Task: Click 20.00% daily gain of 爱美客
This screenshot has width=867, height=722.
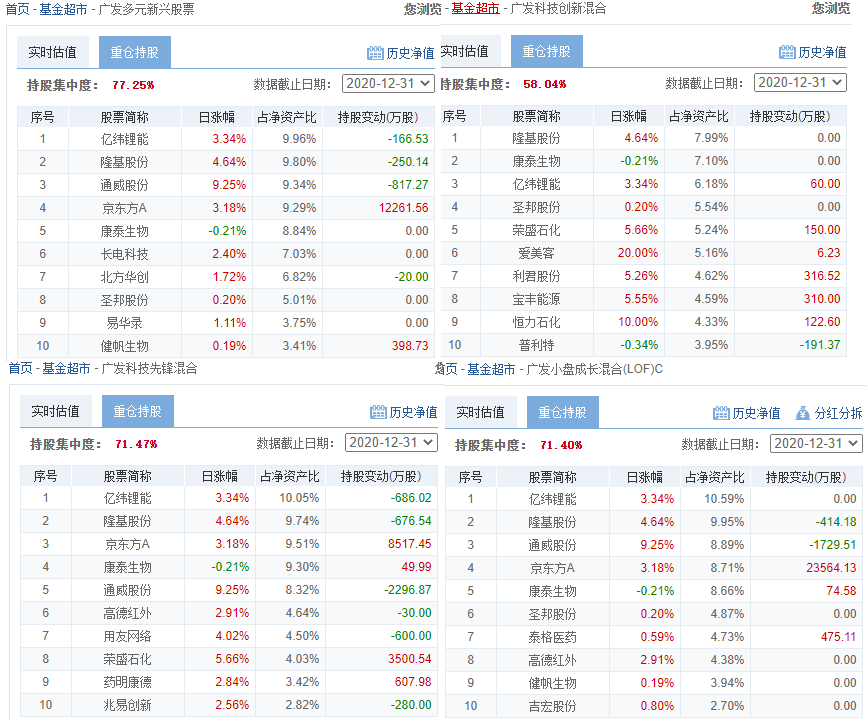Action: pyautogui.click(x=638, y=253)
